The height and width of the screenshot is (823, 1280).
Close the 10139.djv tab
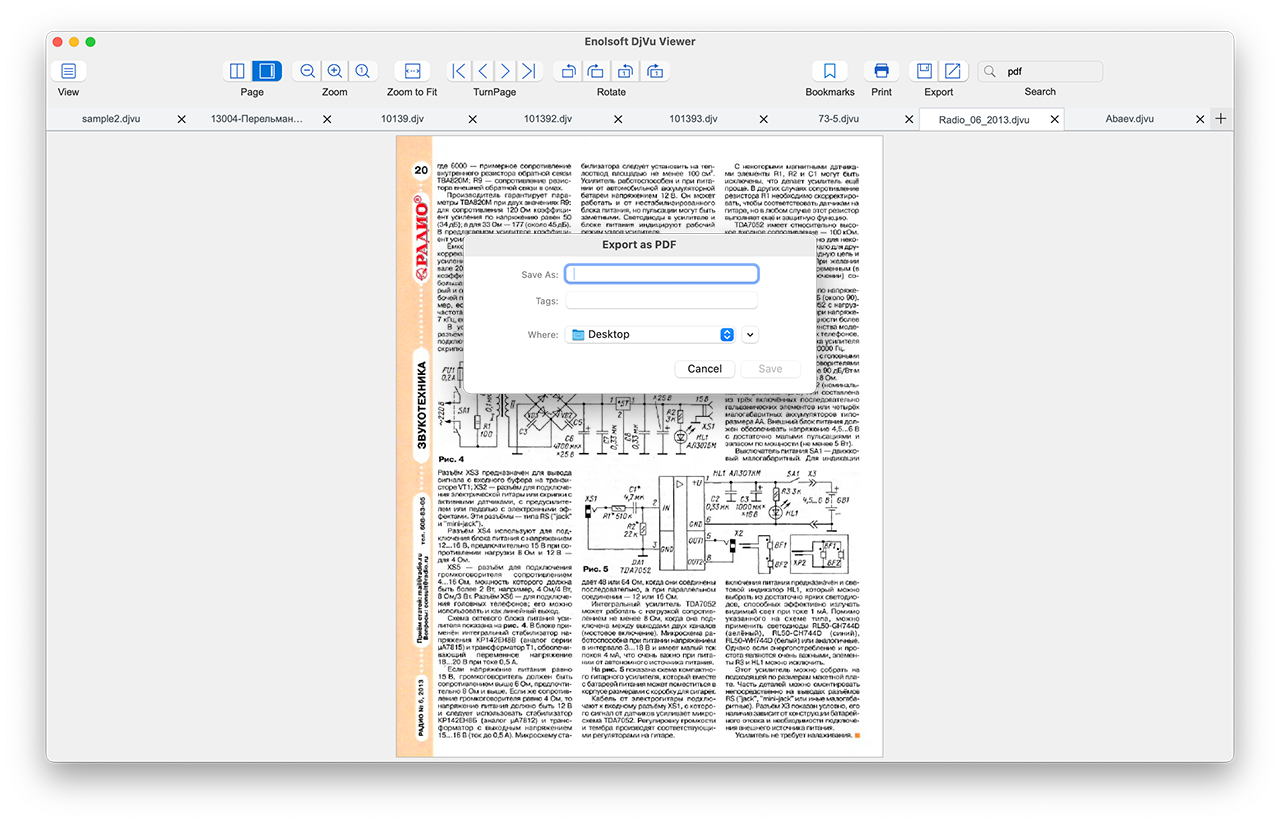pos(472,119)
